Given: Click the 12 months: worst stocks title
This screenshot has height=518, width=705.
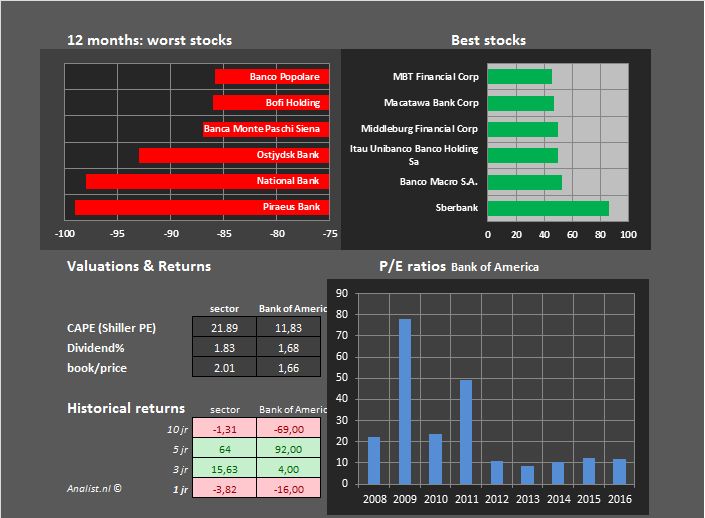Looking at the screenshot, I should coord(149,40).
